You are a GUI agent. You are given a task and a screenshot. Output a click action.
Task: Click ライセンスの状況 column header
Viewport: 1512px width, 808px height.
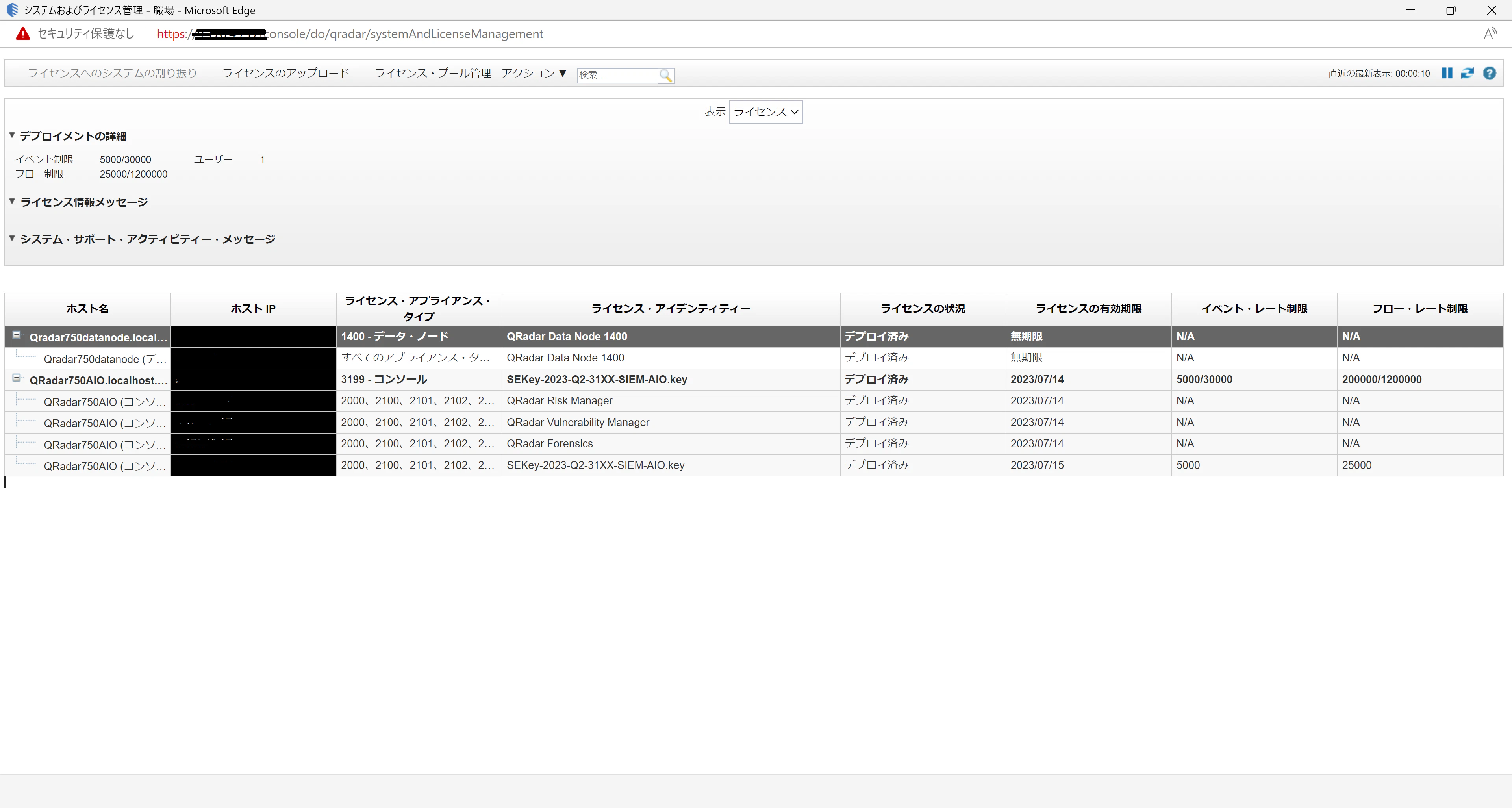923,309
